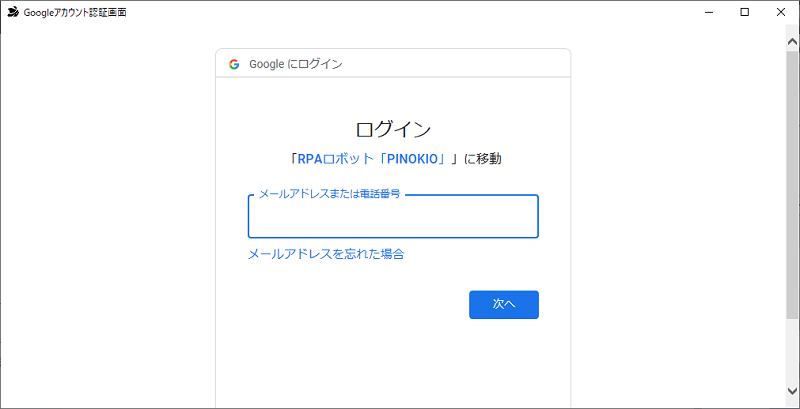Click the 次へ button
800x409 pixels.
[x=504, y=304]
